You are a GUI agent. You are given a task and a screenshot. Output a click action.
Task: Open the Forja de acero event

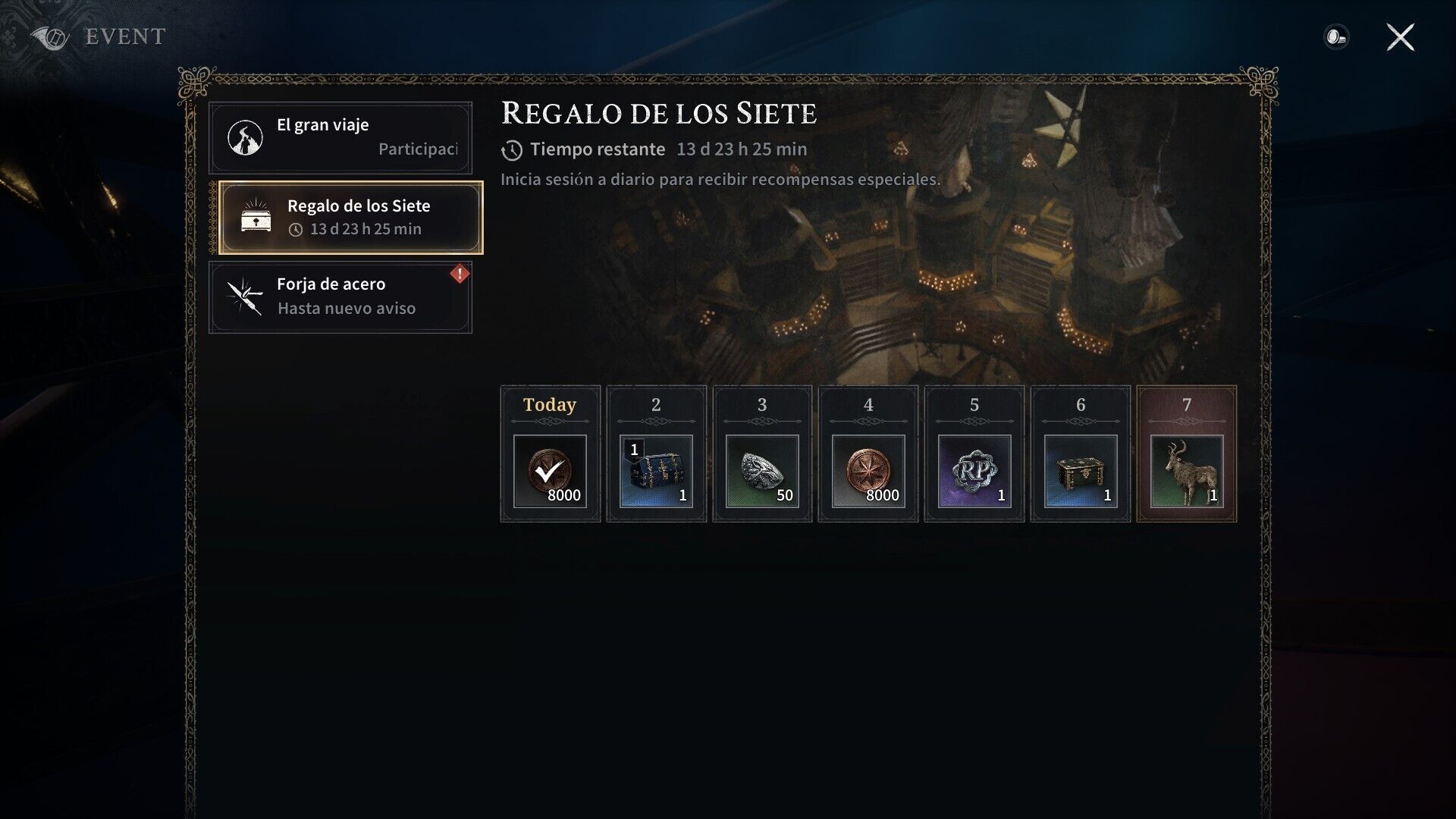[340, 297]
